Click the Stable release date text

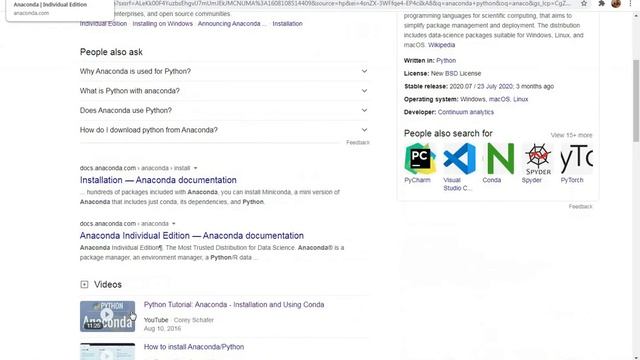pyautogui.click(x=502, y=87)
